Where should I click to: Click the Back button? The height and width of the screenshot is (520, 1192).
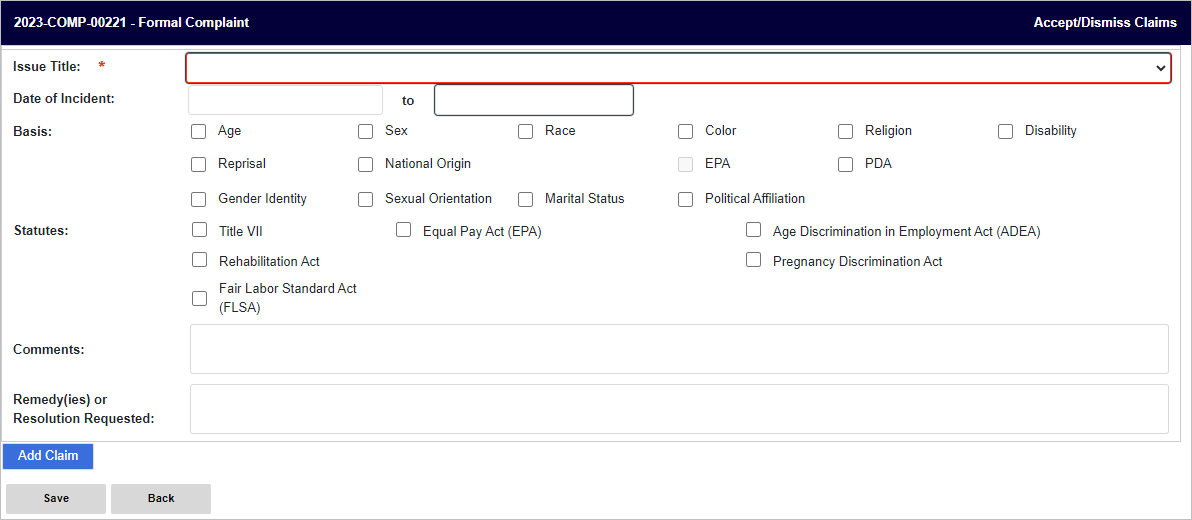[161, 499]
